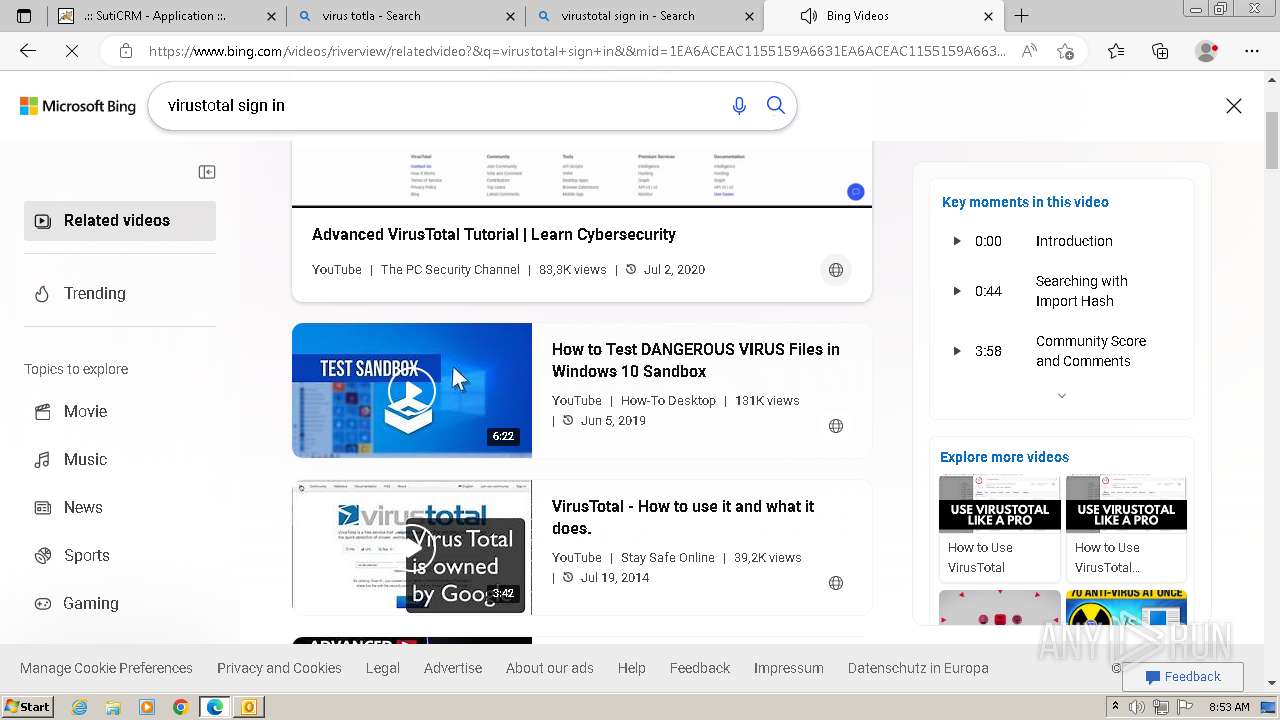
Task: Open Read aloud icon in address bar
Action: [x=1029, y=51]
